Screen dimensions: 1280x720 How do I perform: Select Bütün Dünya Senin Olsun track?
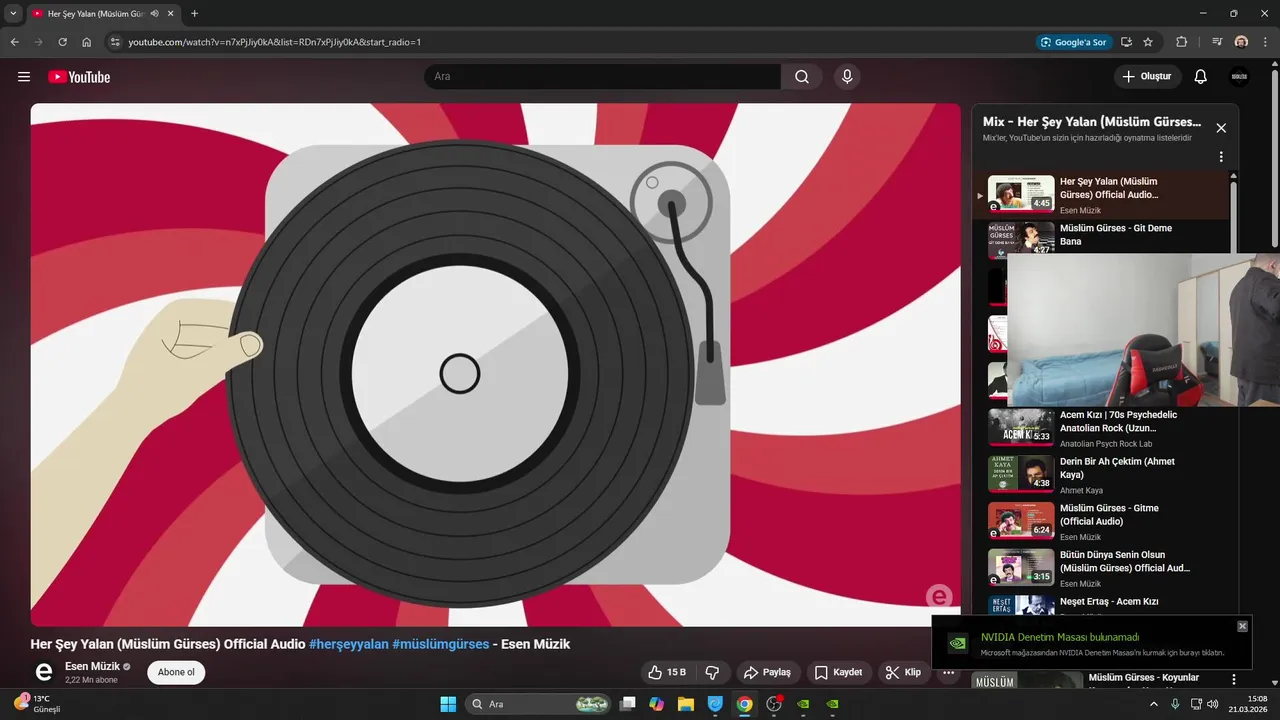tap(1125, 561)
